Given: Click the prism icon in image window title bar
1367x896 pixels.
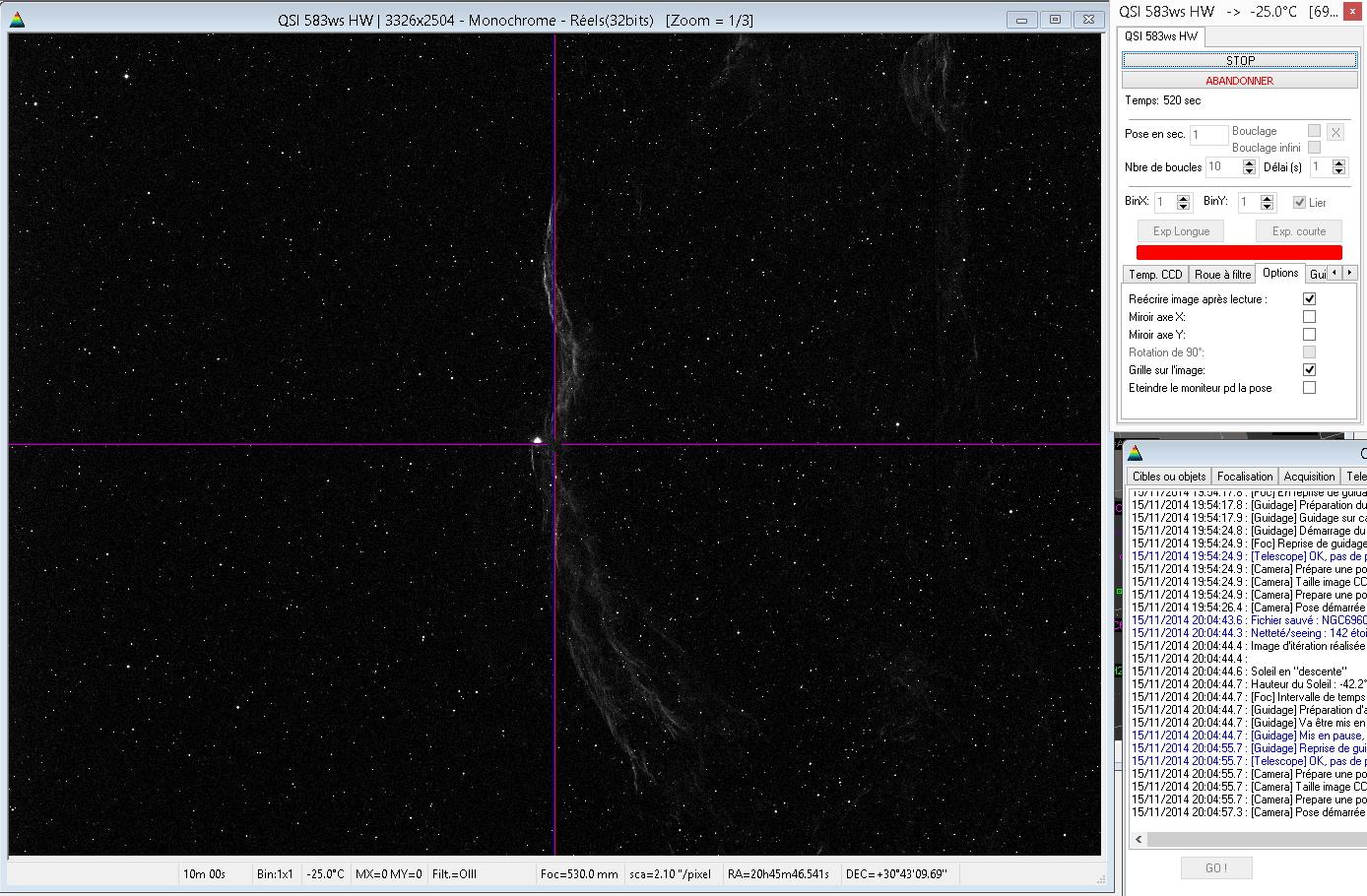Looking at the screenshot, I should [x=17, y=20].
